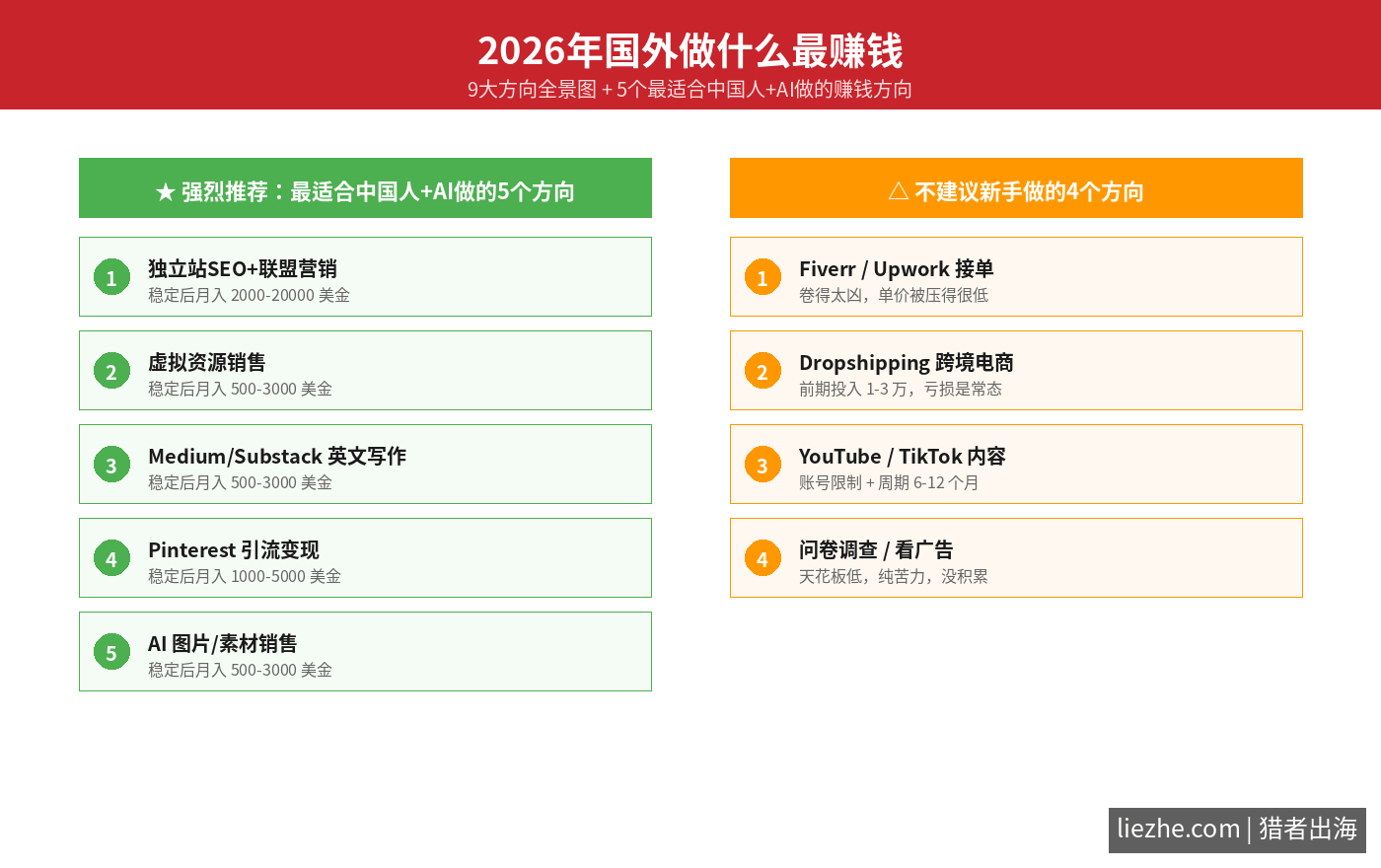The height and width of the screenshot is (868, 1381).
Task: Click the 500-3000 美金 line under Medium/Substack
Action: click(240, 482)
